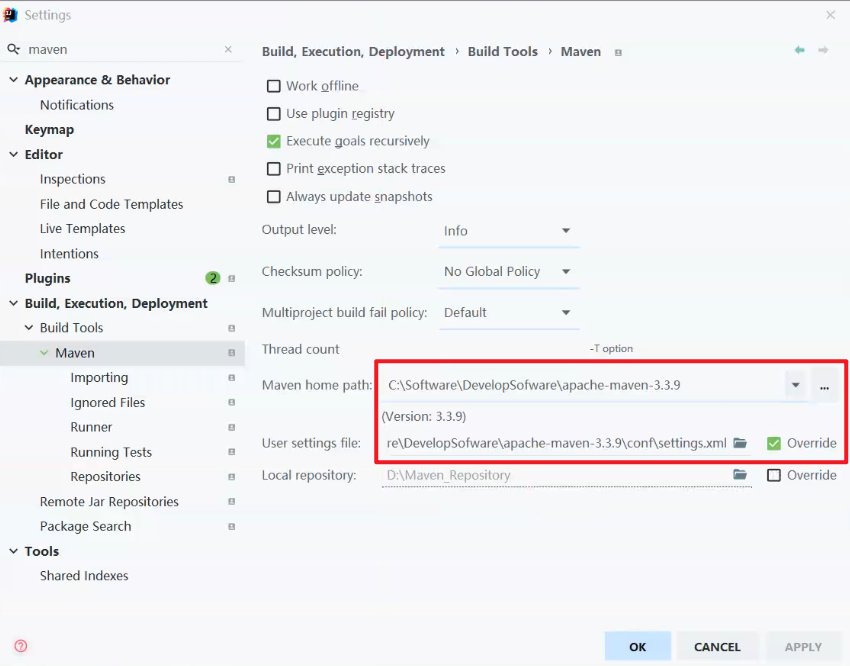Collapse the Editor section
The width and height of the screenshot is (850, 666).
click(14, 154)
